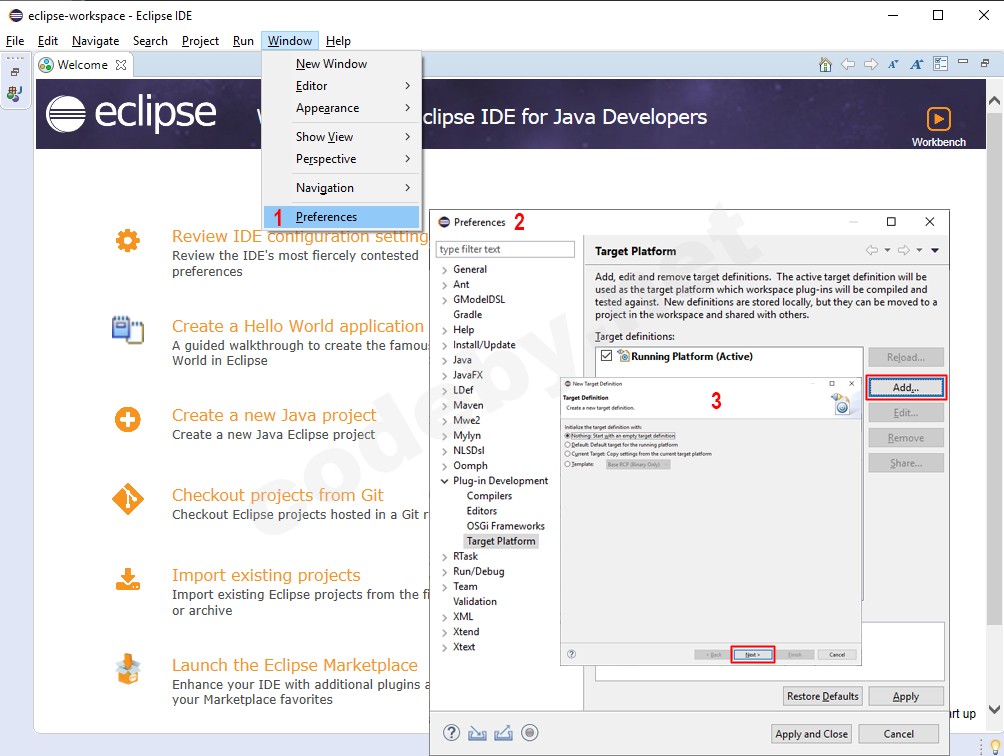Open help in New Target Definition dialog
Screen dimensions: 1004x756
coord(571,654)
